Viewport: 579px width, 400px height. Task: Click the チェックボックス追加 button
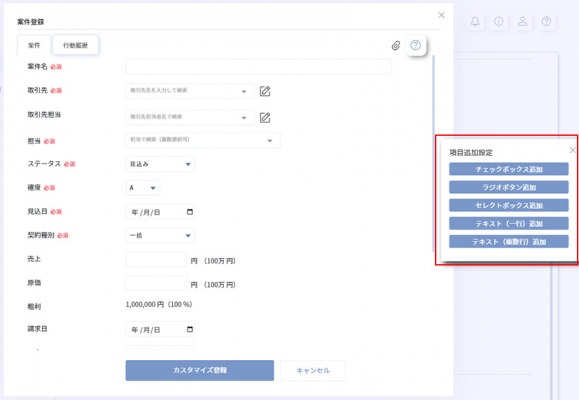[x=508, y=169]
